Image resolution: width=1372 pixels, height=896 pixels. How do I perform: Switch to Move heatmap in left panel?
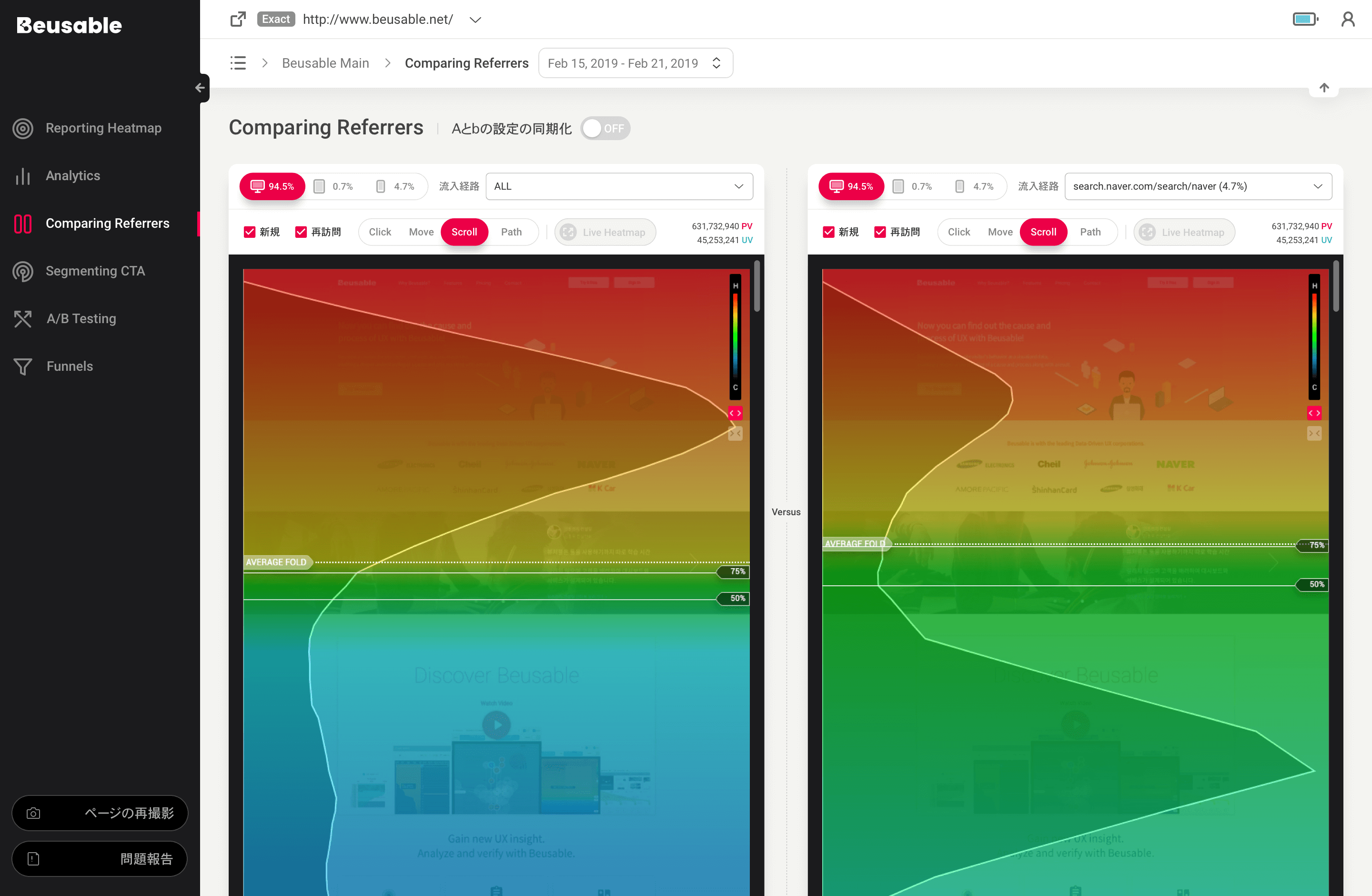pos(421,232)
